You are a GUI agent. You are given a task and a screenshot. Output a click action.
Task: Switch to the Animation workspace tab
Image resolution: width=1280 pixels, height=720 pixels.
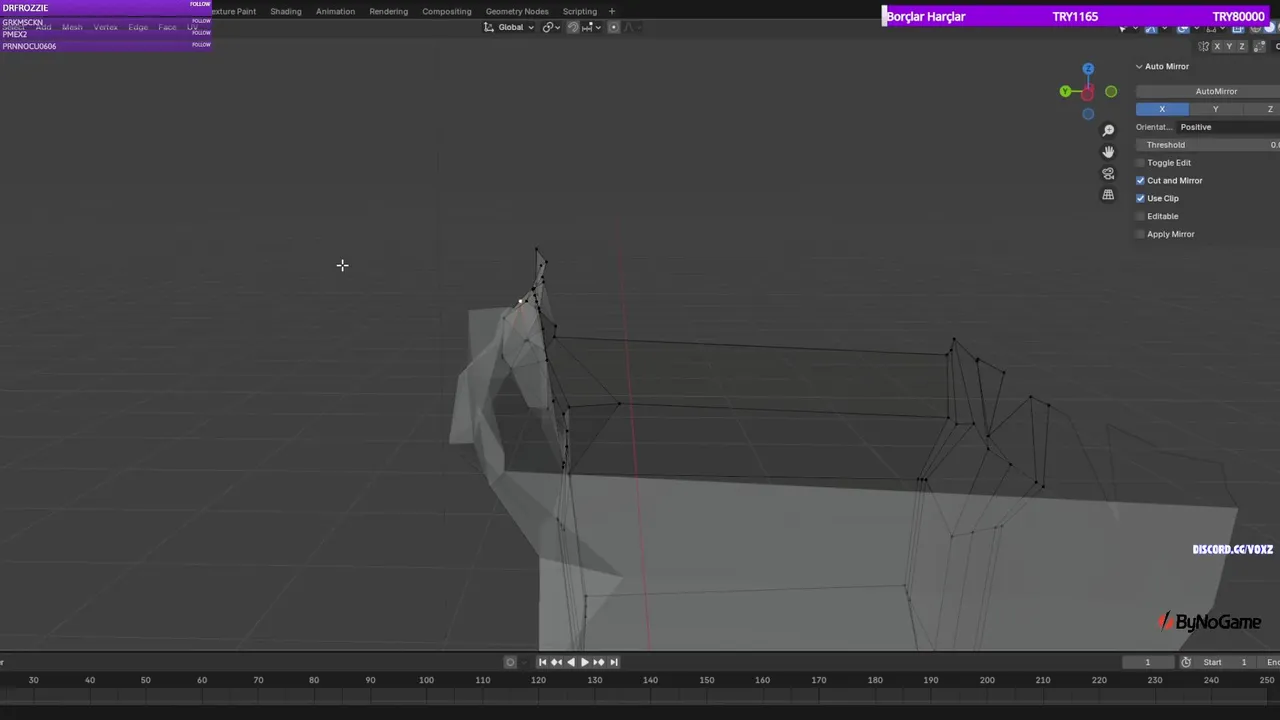(x=335, y=11)
